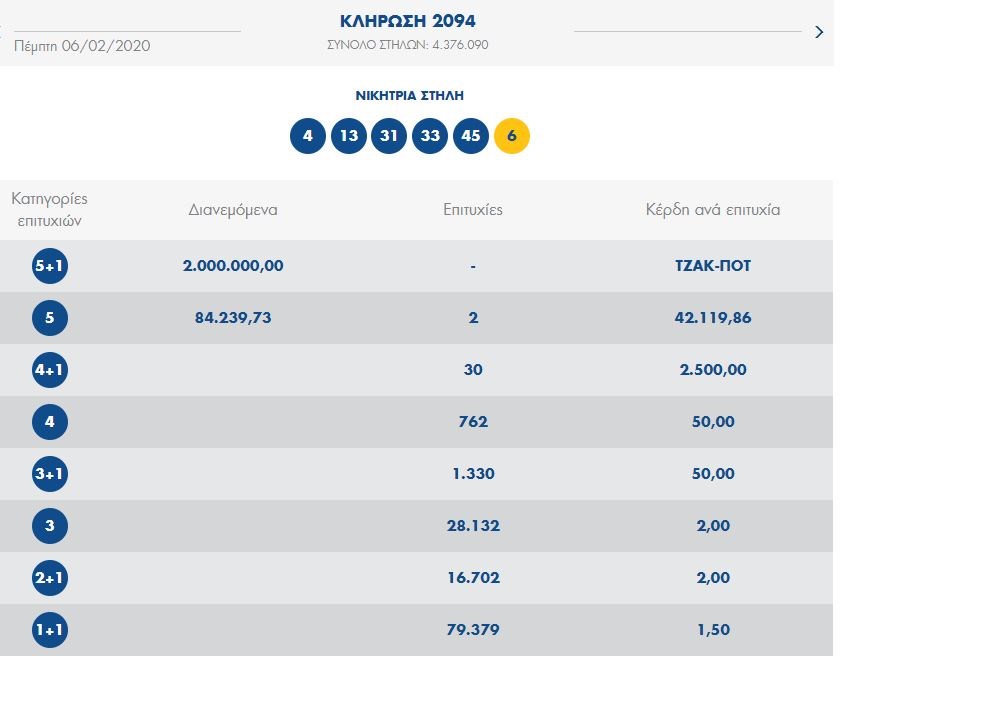
Task: Click winning number ball 13
Action: pyautogui.click(x=349, y=136)
